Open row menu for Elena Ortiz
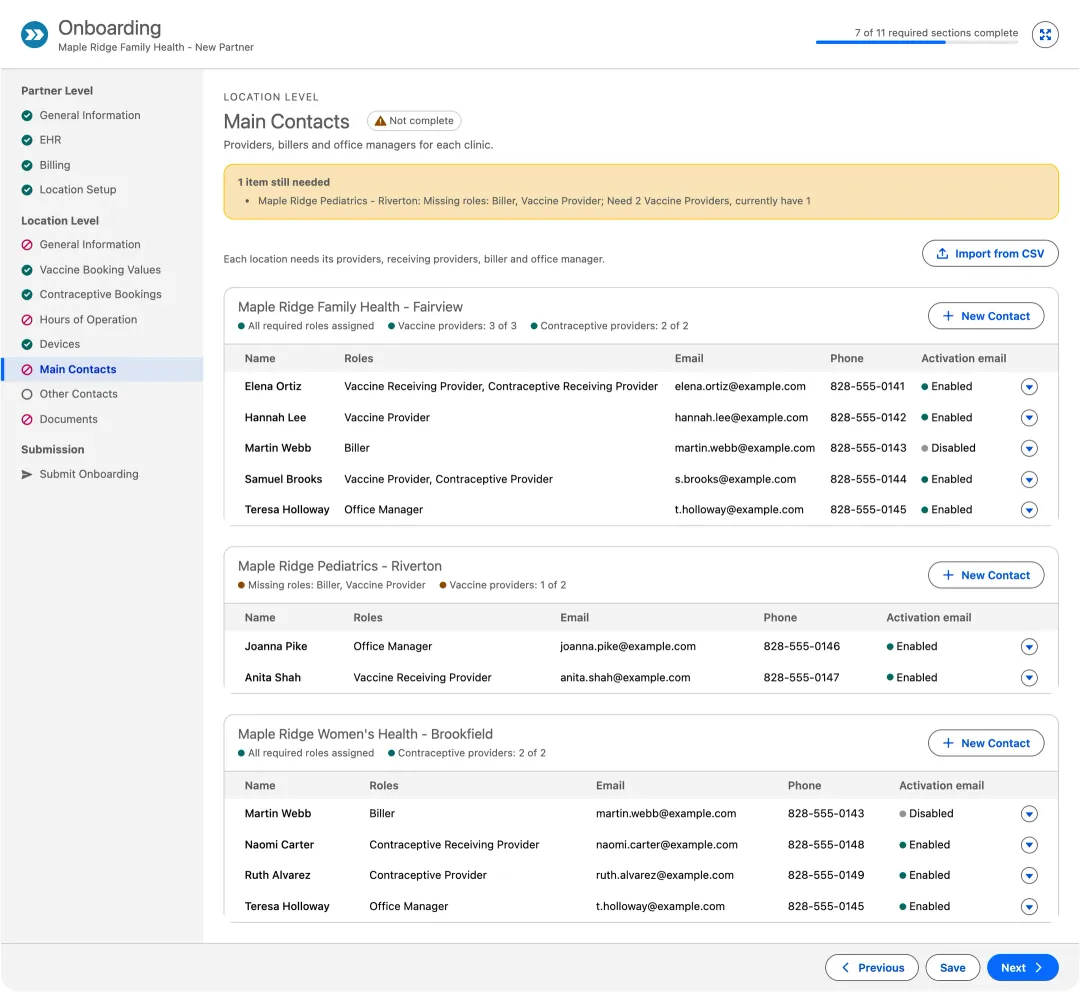The image size is (1080, 992). [1029, 387]
